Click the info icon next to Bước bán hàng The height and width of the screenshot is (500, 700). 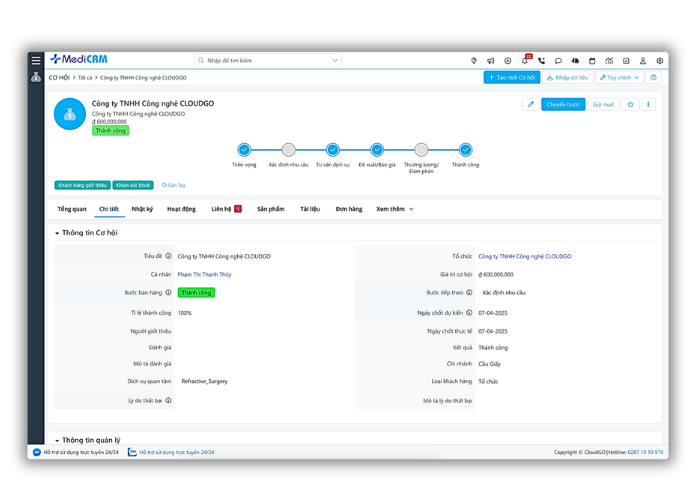point(168,293)
